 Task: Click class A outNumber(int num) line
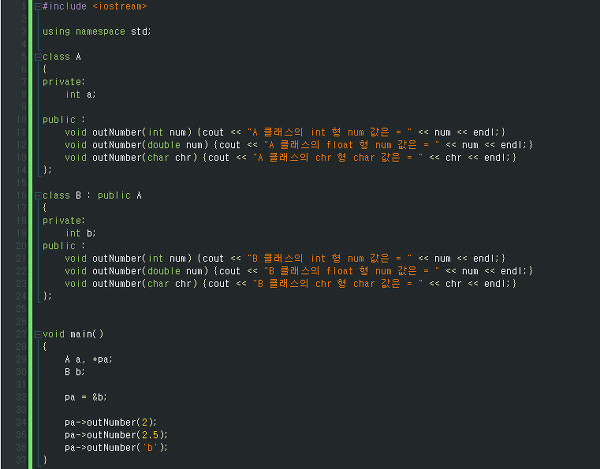[285, 132]
